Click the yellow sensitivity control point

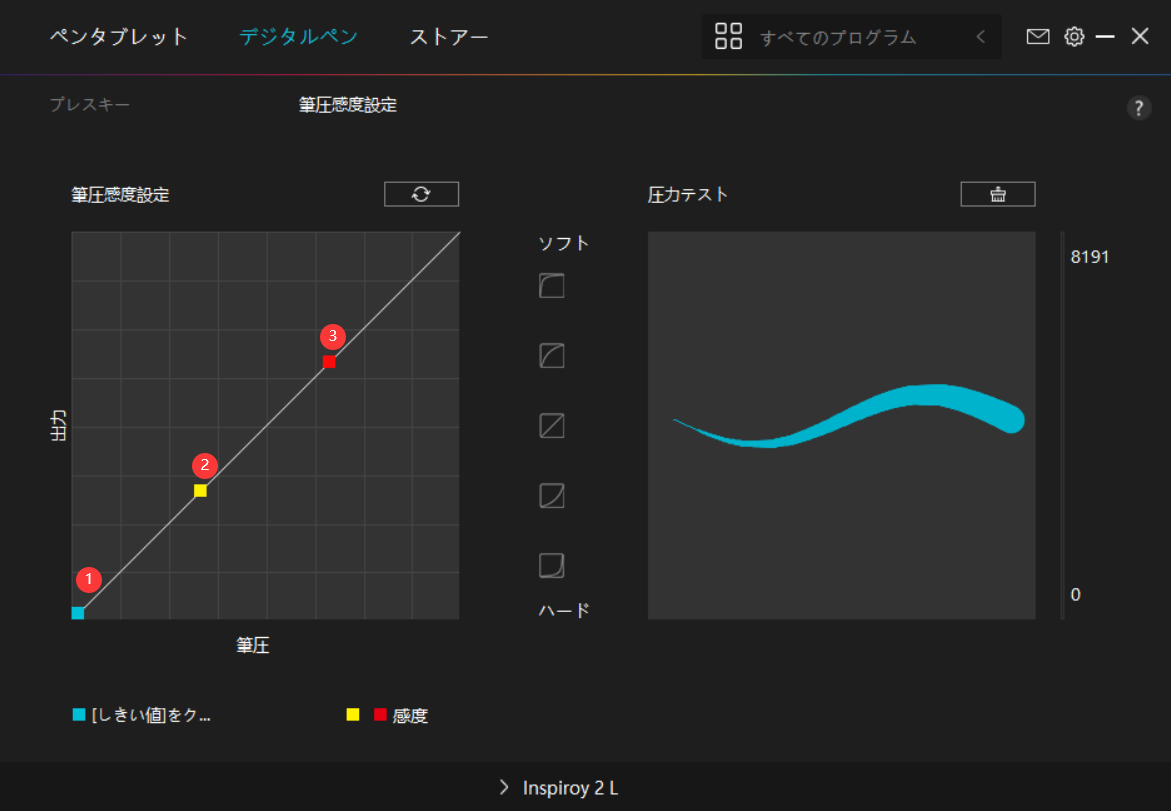point(200,491)
